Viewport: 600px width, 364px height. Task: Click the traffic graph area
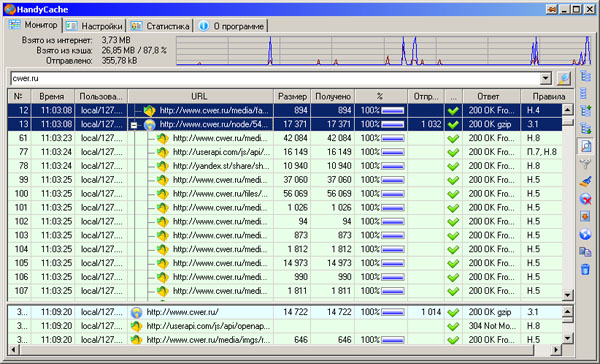(384, 51)
